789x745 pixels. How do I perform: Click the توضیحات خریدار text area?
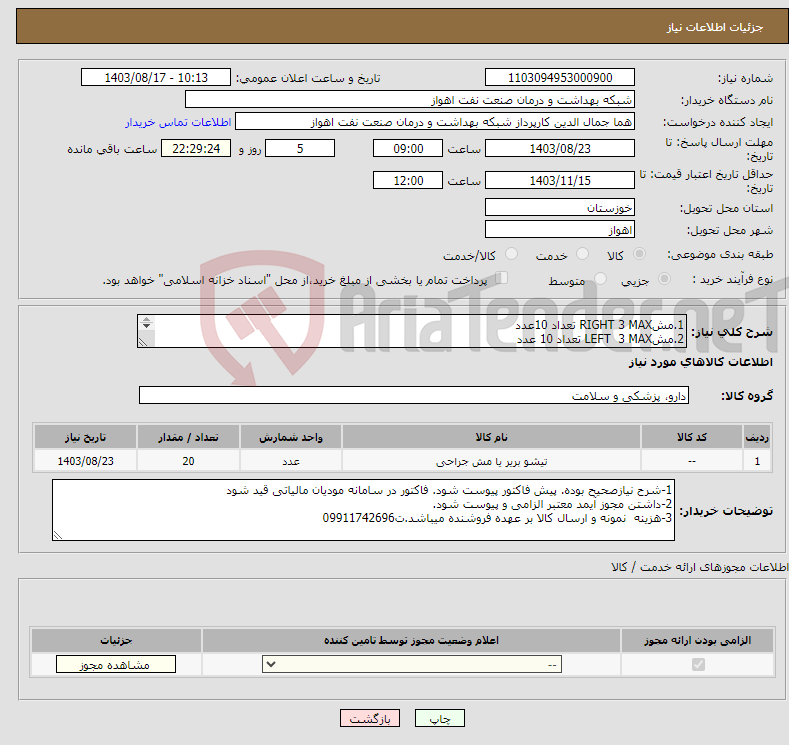(363, 510)
